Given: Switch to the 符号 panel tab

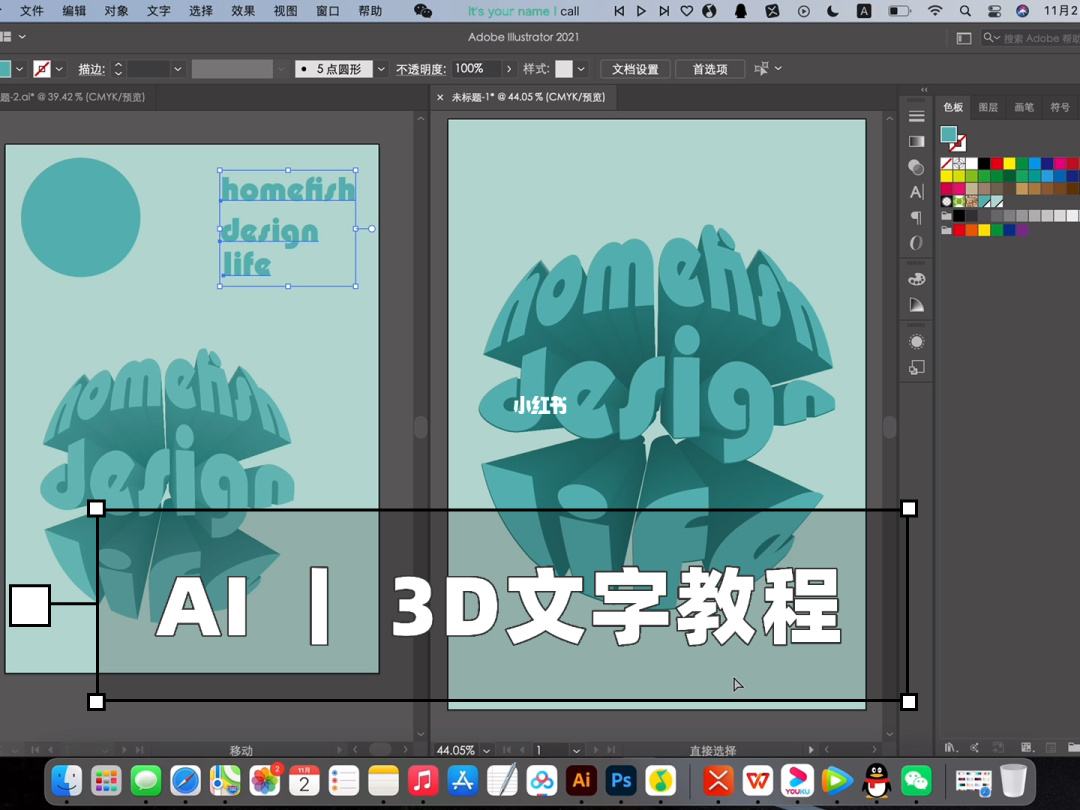Looking at the screenshot, I should coord(1060,107).
